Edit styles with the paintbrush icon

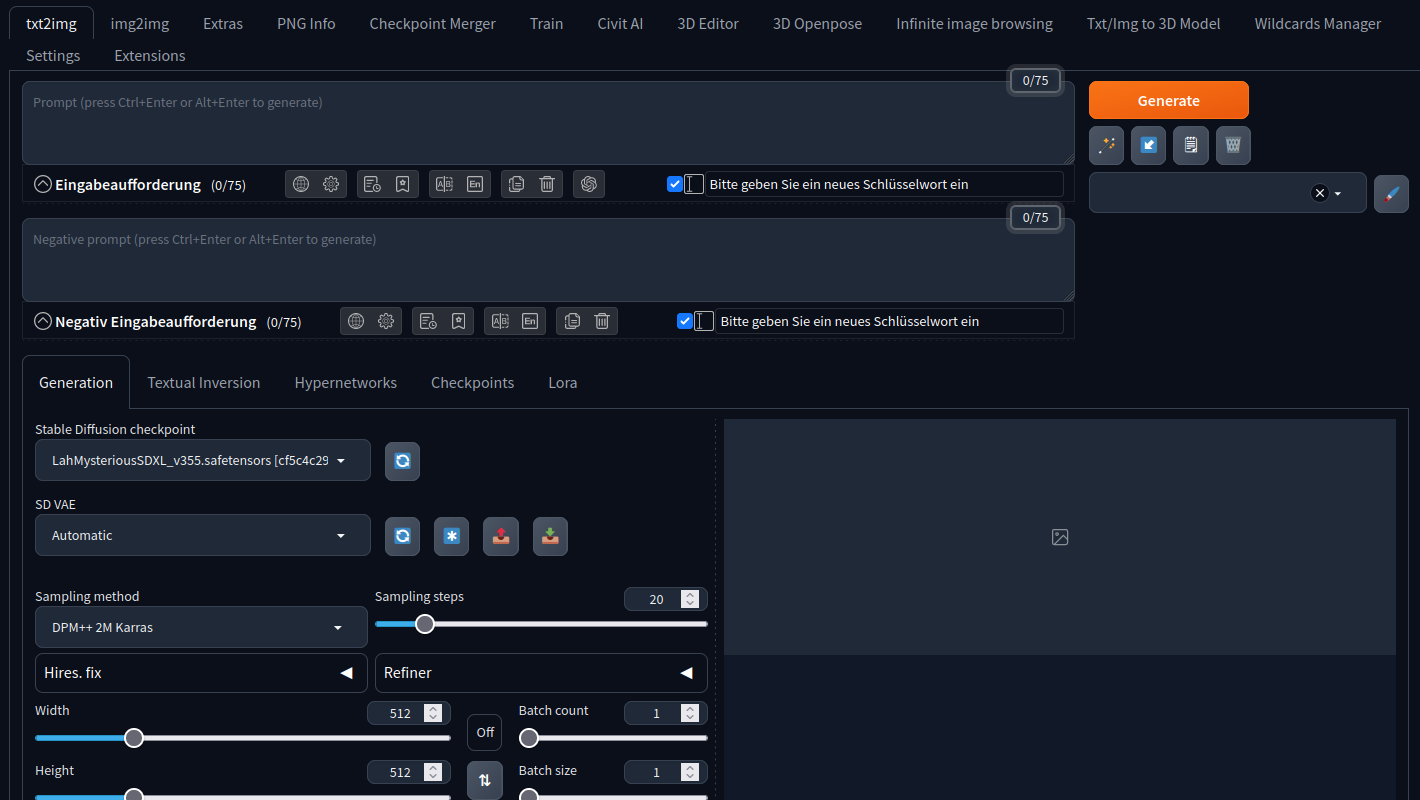(1391, 193)
